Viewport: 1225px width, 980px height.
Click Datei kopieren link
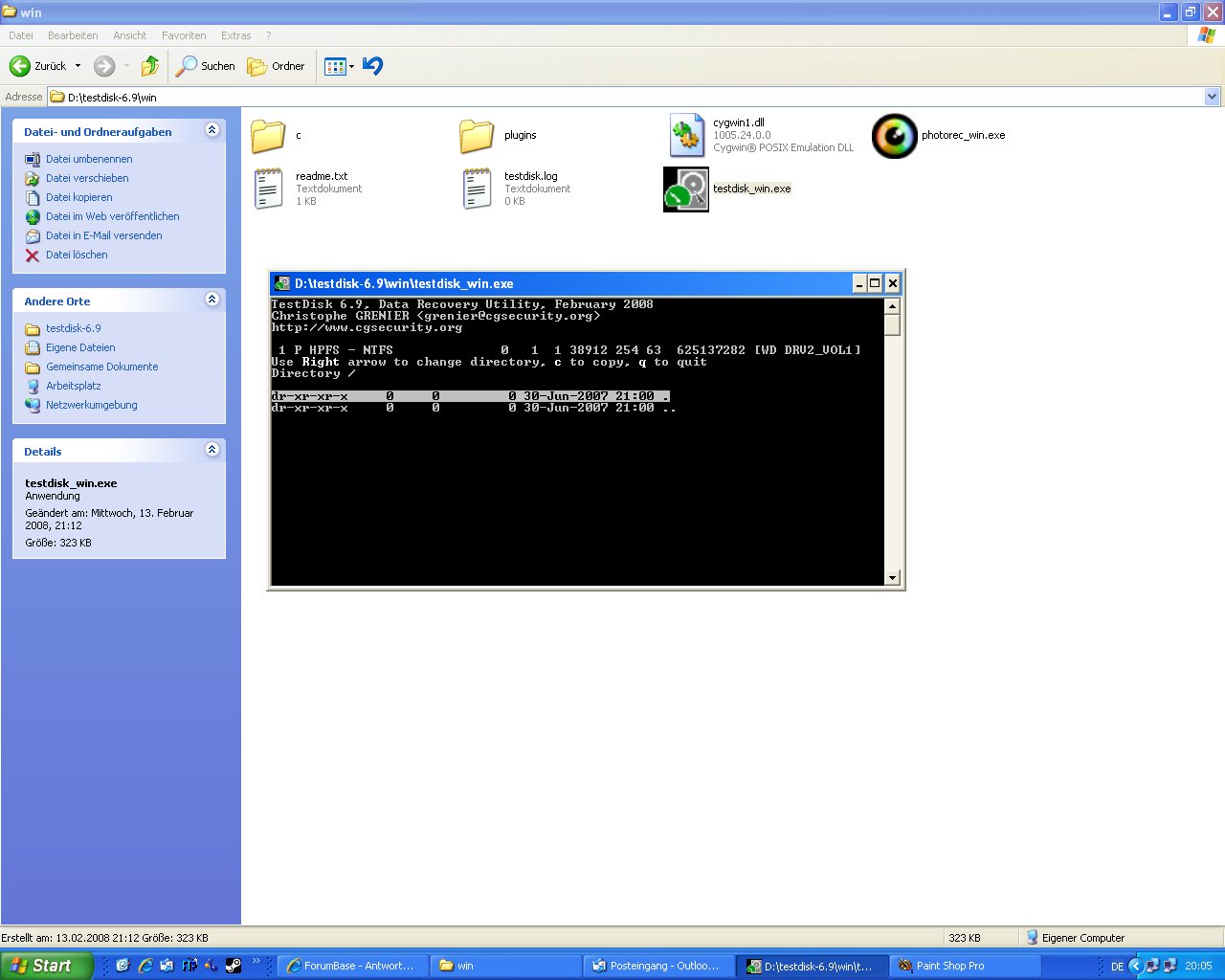(79, 197)
